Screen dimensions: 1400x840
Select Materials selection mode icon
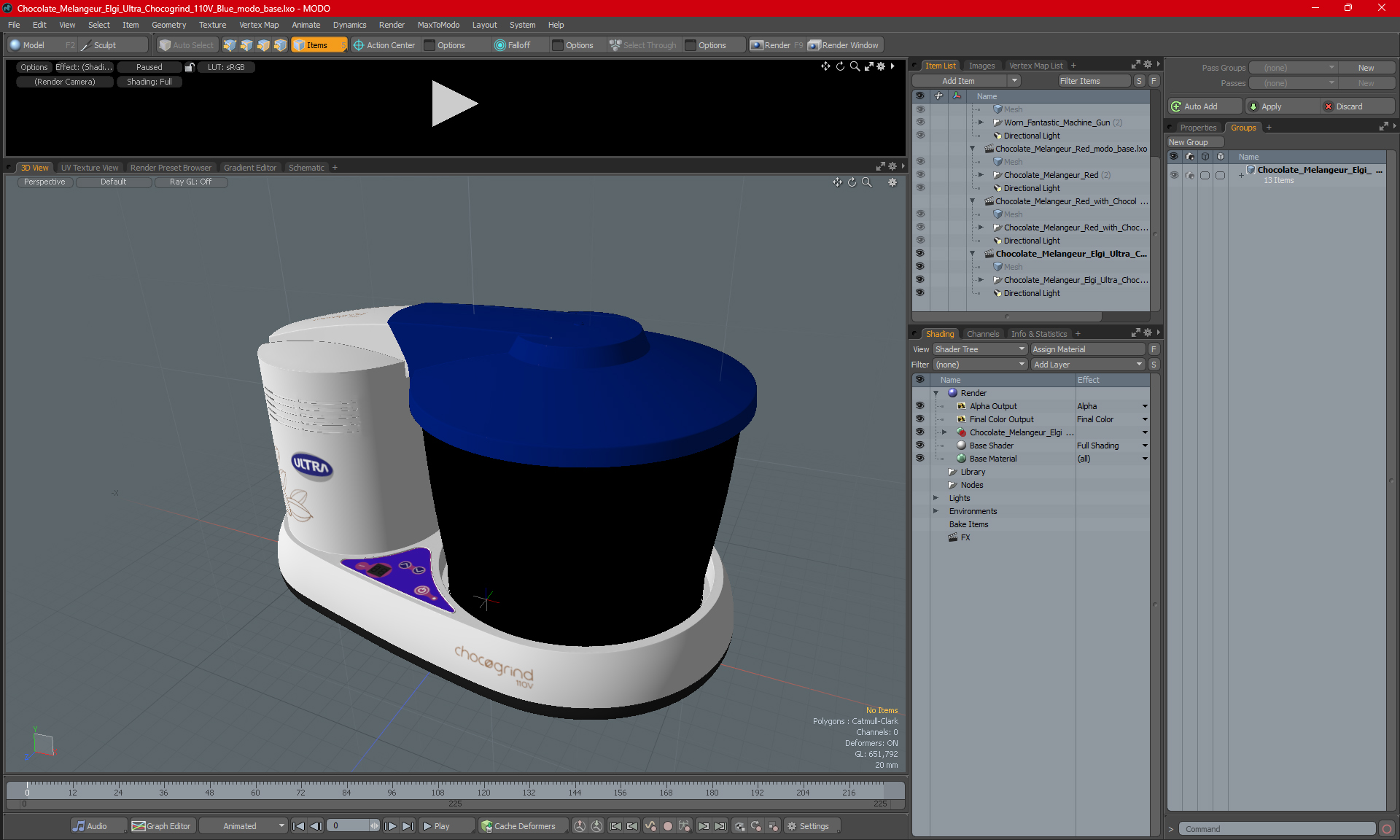(280, 45)
